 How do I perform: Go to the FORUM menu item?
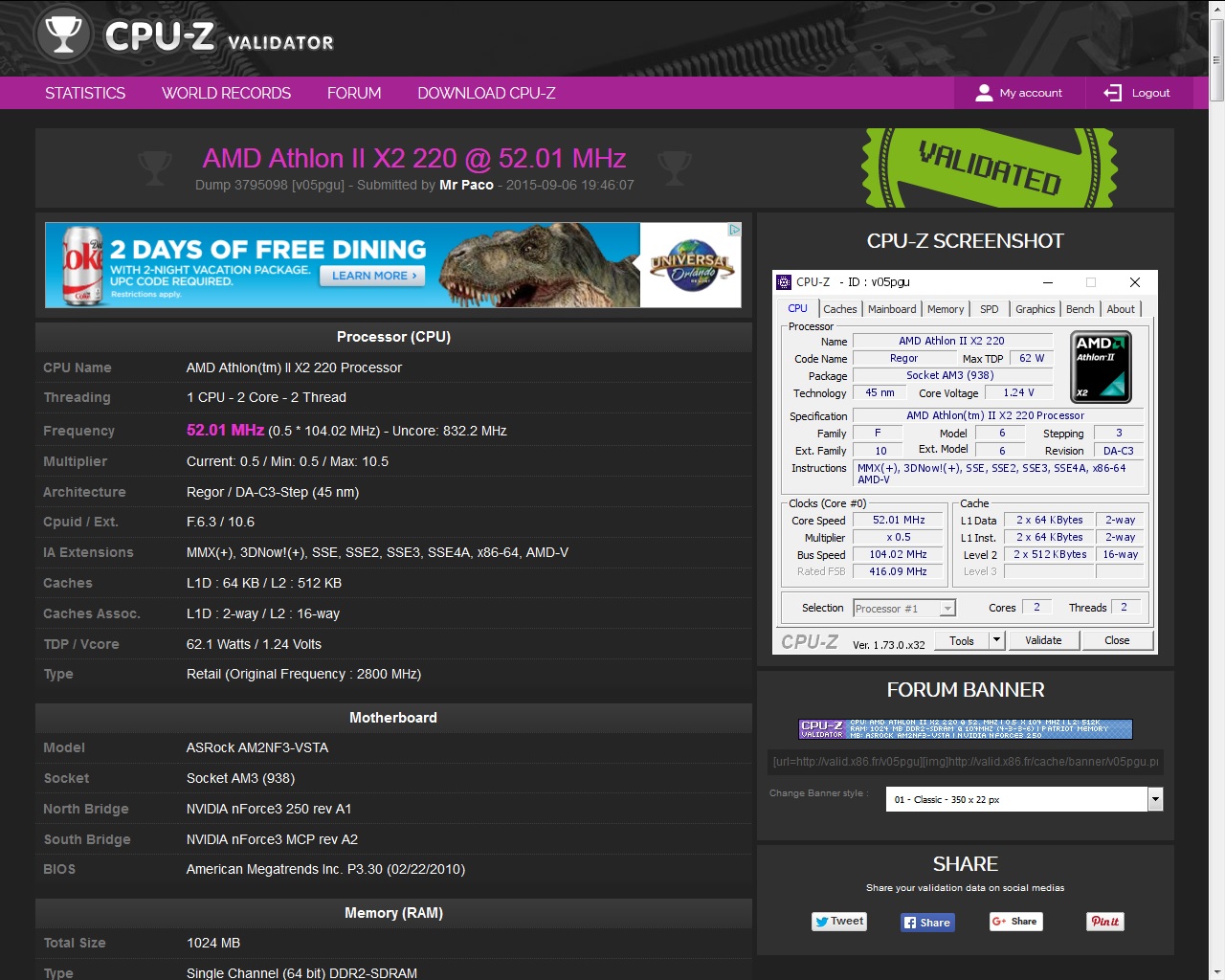click(354, 93)
